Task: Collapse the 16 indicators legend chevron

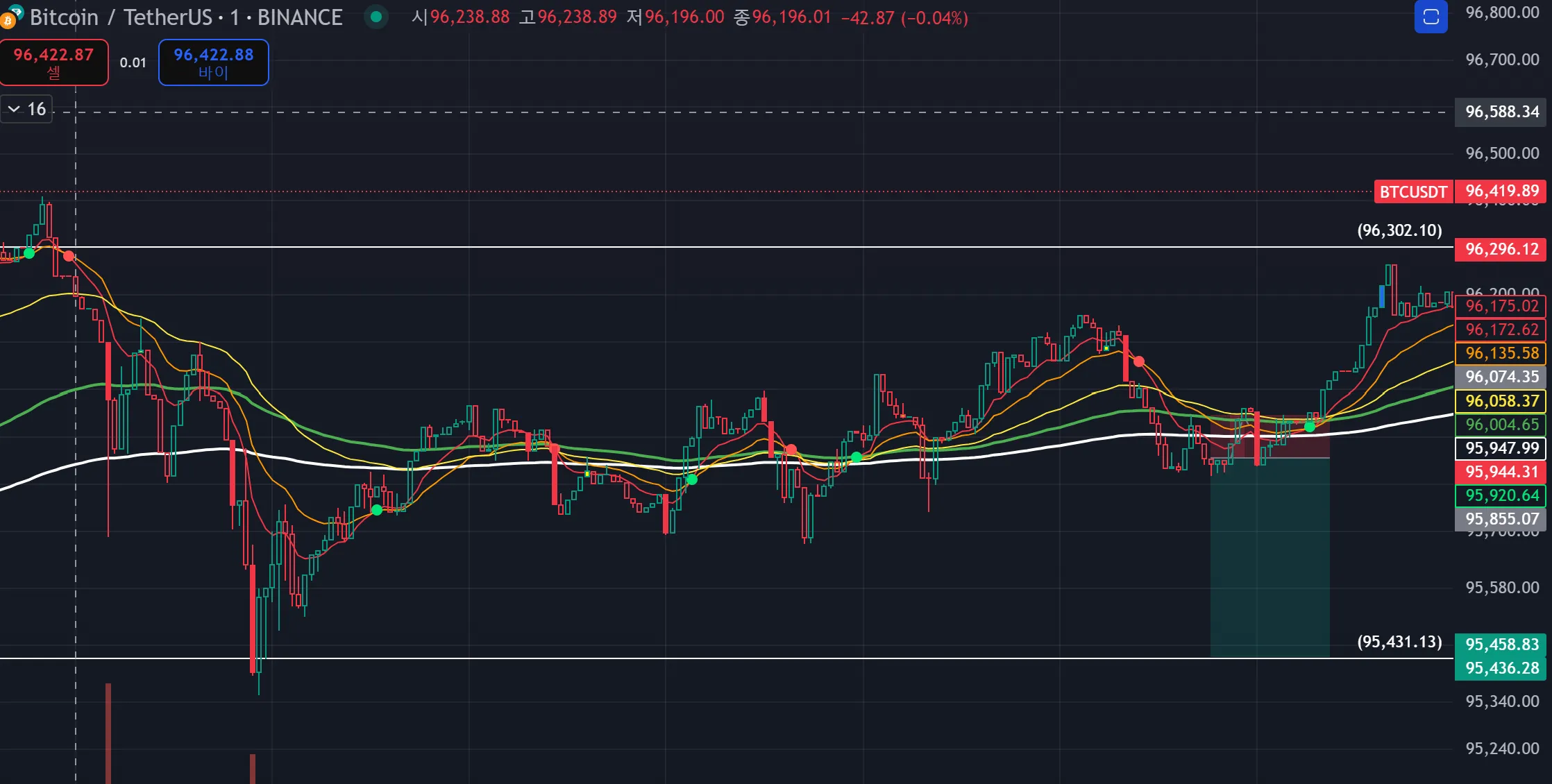Action: click(14, 109)
